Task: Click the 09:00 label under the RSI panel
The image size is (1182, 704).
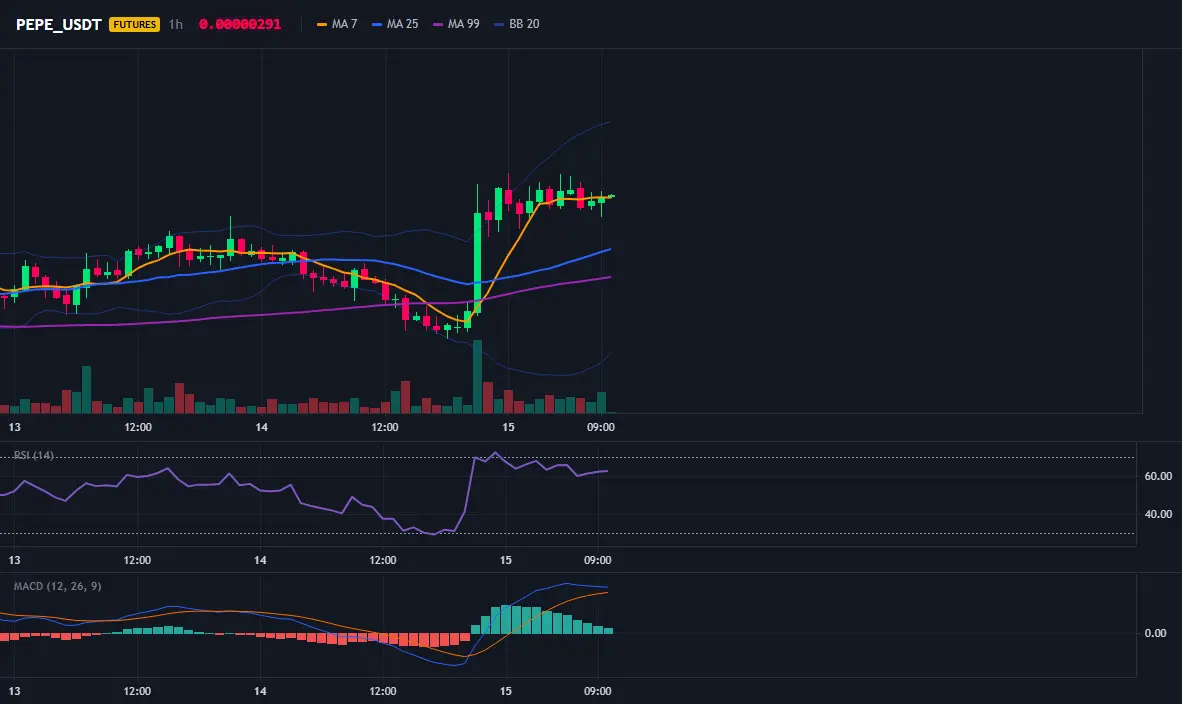Action: coord(597,560)
